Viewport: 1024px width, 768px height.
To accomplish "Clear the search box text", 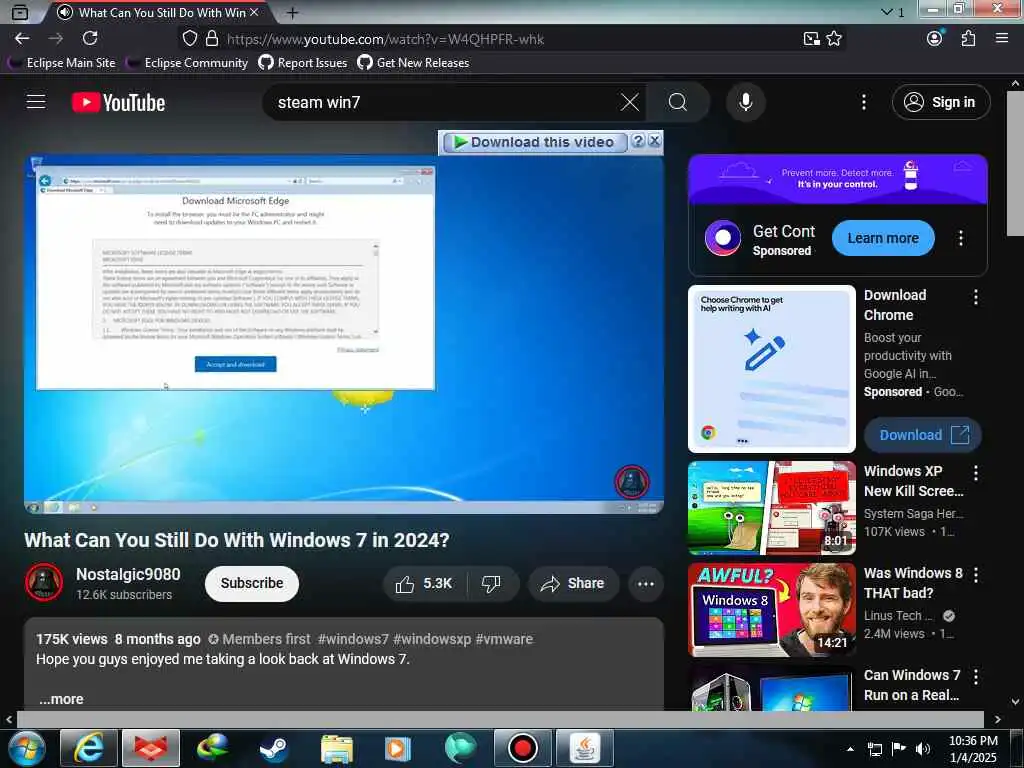I will pyautogui.click(x=630, y=102).
